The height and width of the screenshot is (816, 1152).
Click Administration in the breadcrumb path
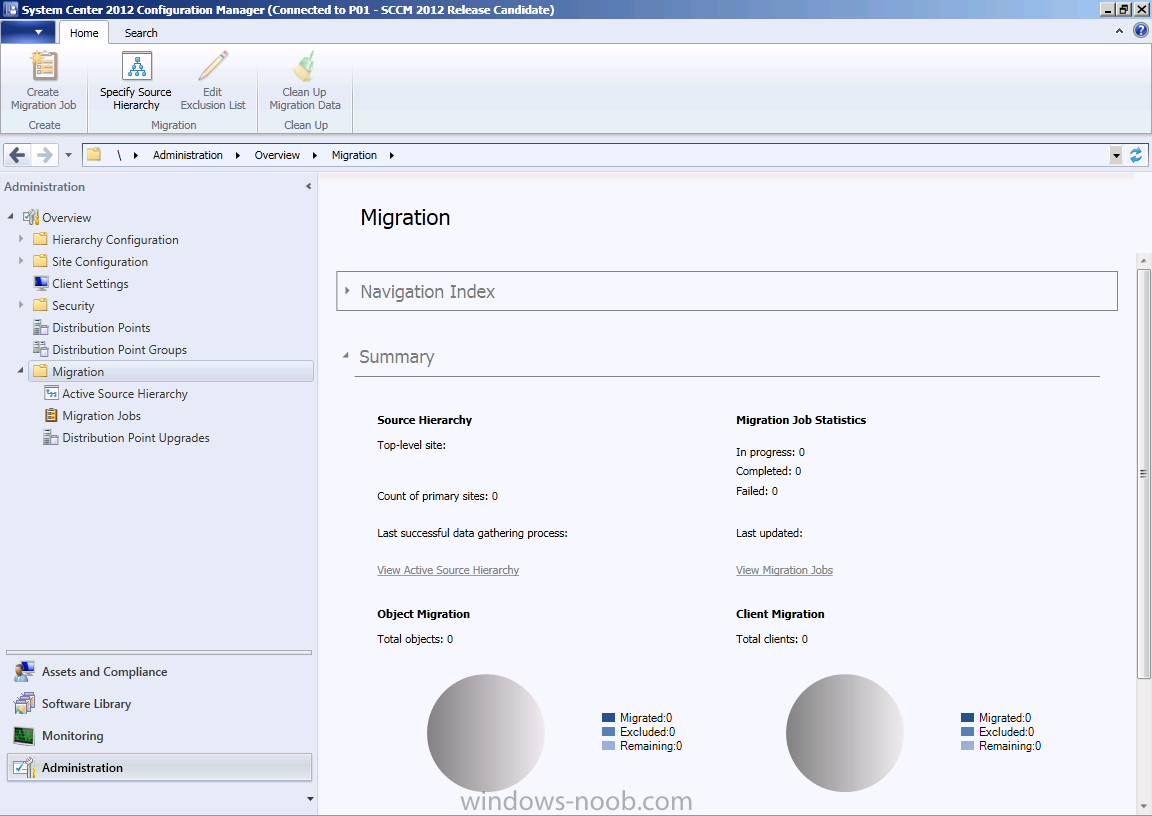coord(187,155)
